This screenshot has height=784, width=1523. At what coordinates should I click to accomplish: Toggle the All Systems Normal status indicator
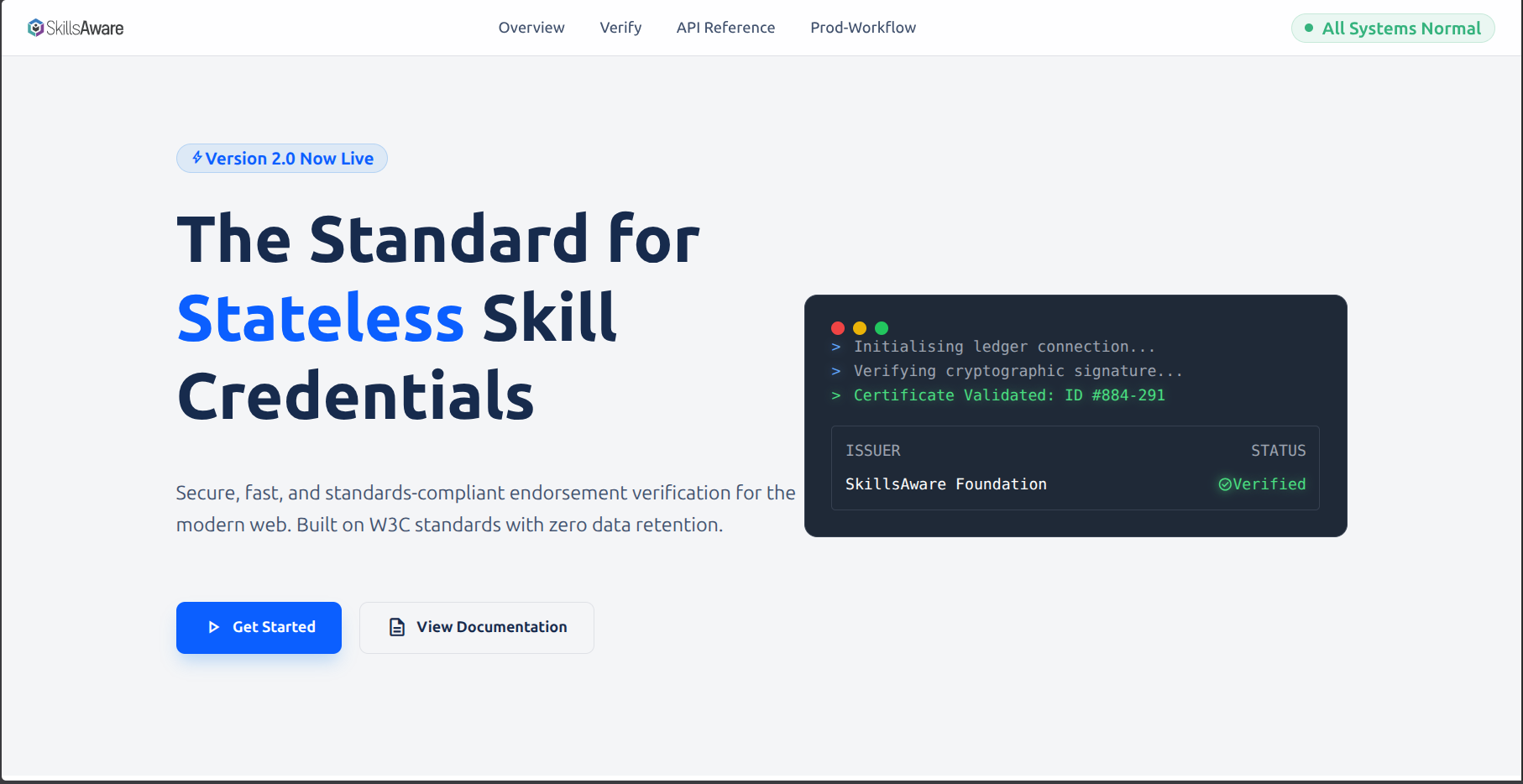pyautogui.click(x=1392, y=28)
